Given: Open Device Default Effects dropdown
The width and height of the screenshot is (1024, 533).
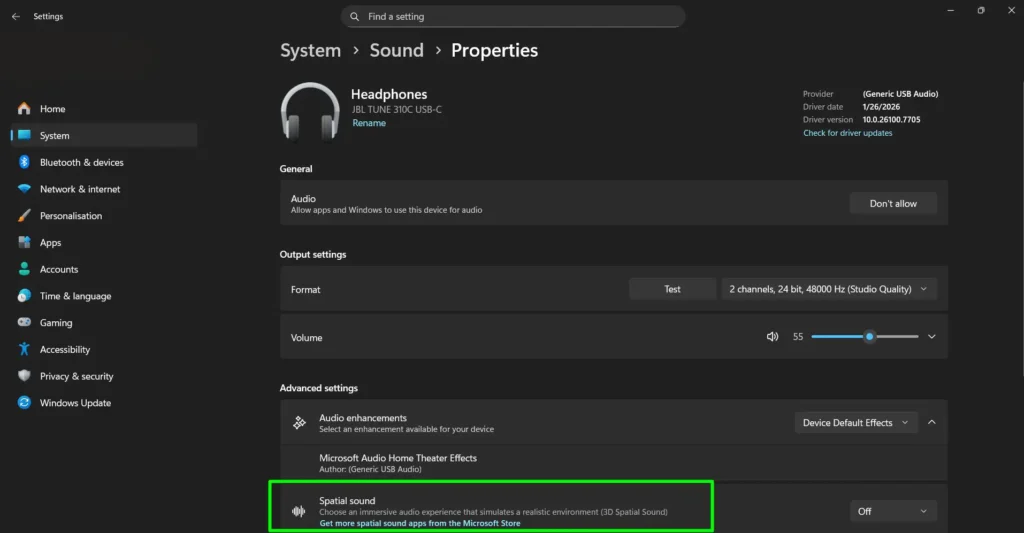Looking at the screenshot, I should click(856, 423).
